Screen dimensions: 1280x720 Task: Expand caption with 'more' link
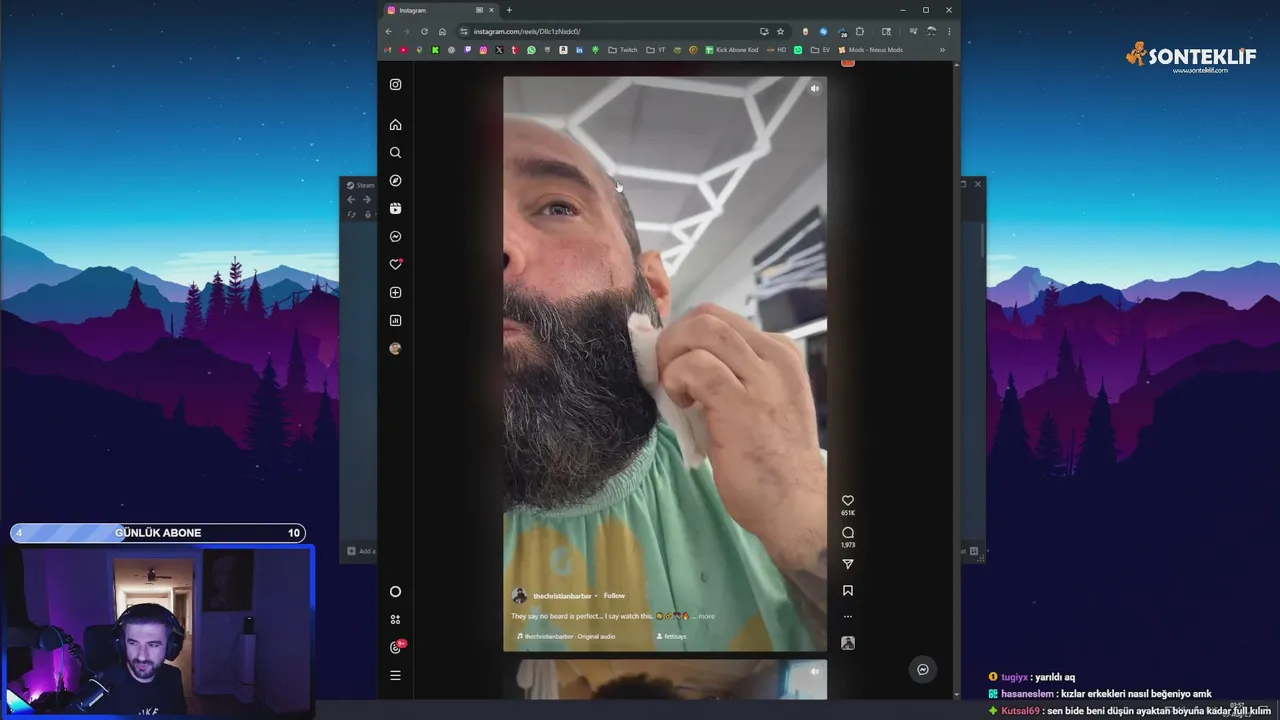coord(706,616)
